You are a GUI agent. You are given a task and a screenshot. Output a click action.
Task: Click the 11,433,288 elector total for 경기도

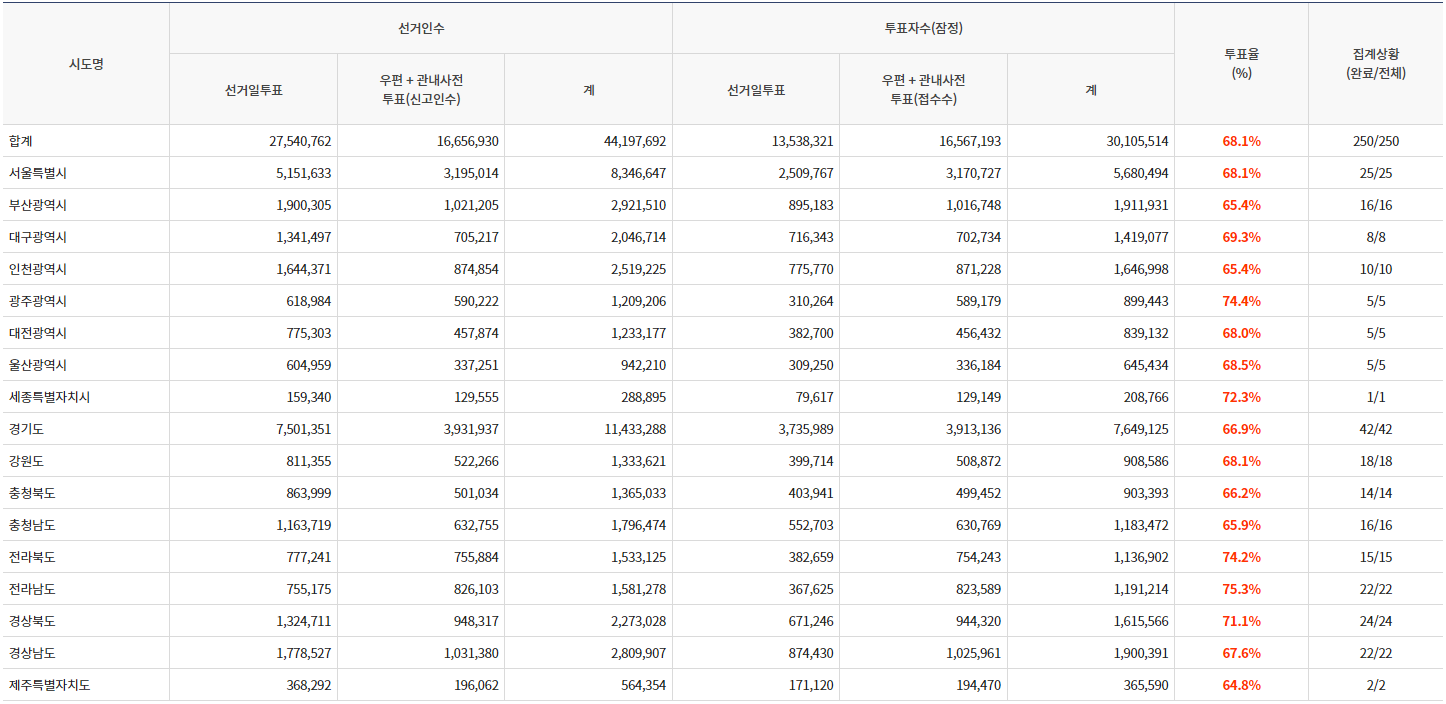(x=627, y=429)
